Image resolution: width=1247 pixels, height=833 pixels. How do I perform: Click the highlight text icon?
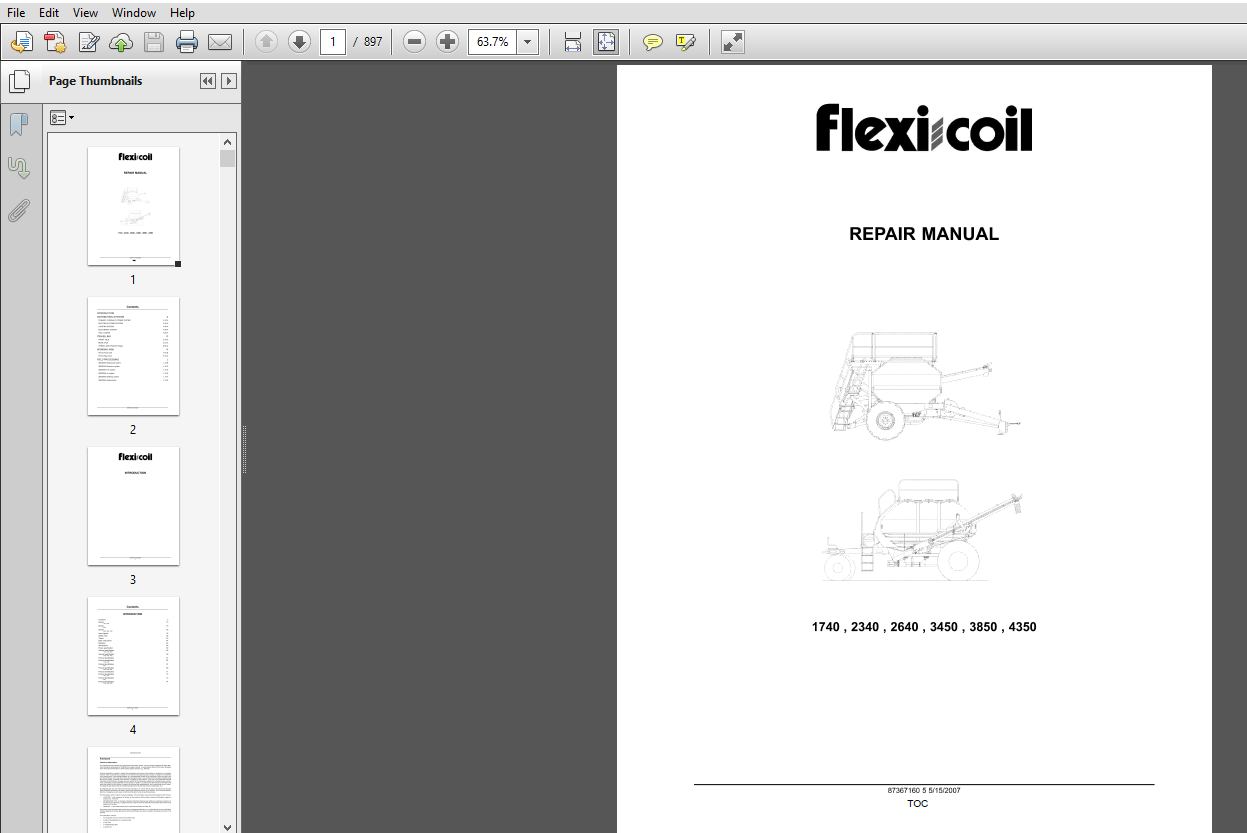tap(686, 42)
